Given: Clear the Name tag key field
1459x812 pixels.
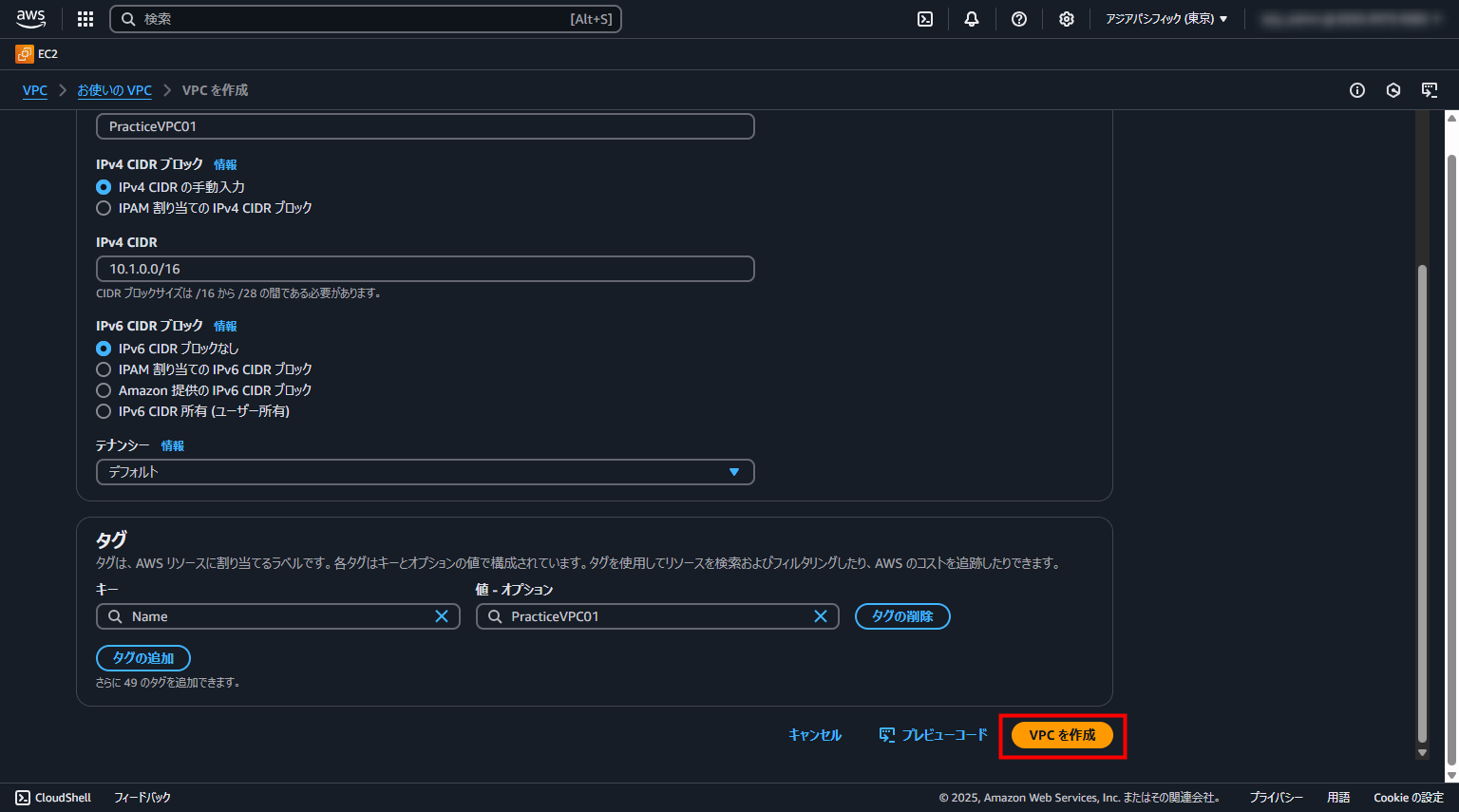Looking at the screenshot, I should tap(442, 616).
